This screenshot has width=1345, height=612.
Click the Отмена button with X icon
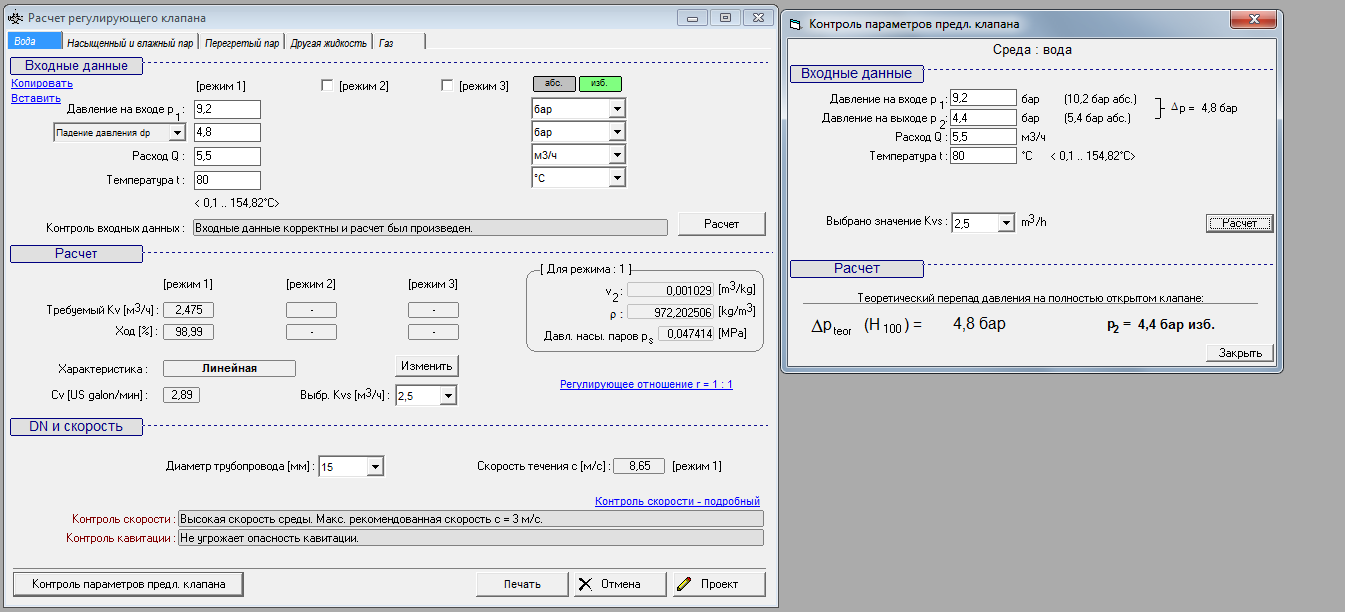620,584
